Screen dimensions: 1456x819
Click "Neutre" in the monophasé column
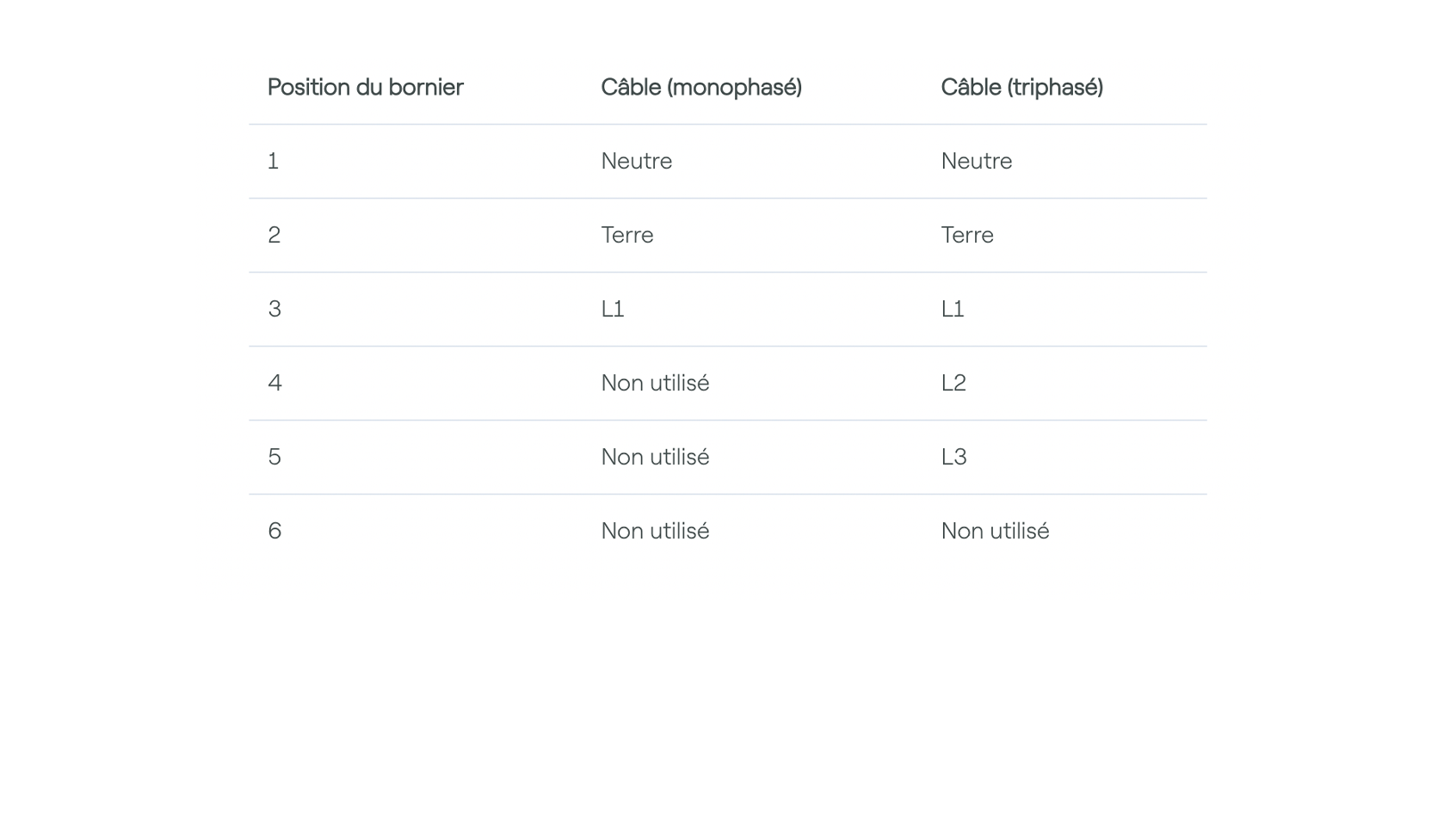636,161
